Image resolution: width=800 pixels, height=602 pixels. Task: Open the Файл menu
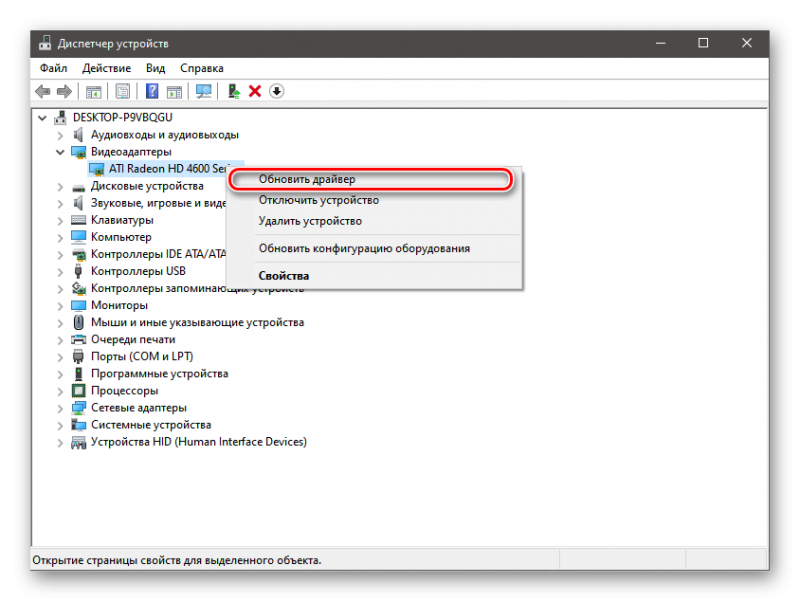coord(54,68)
